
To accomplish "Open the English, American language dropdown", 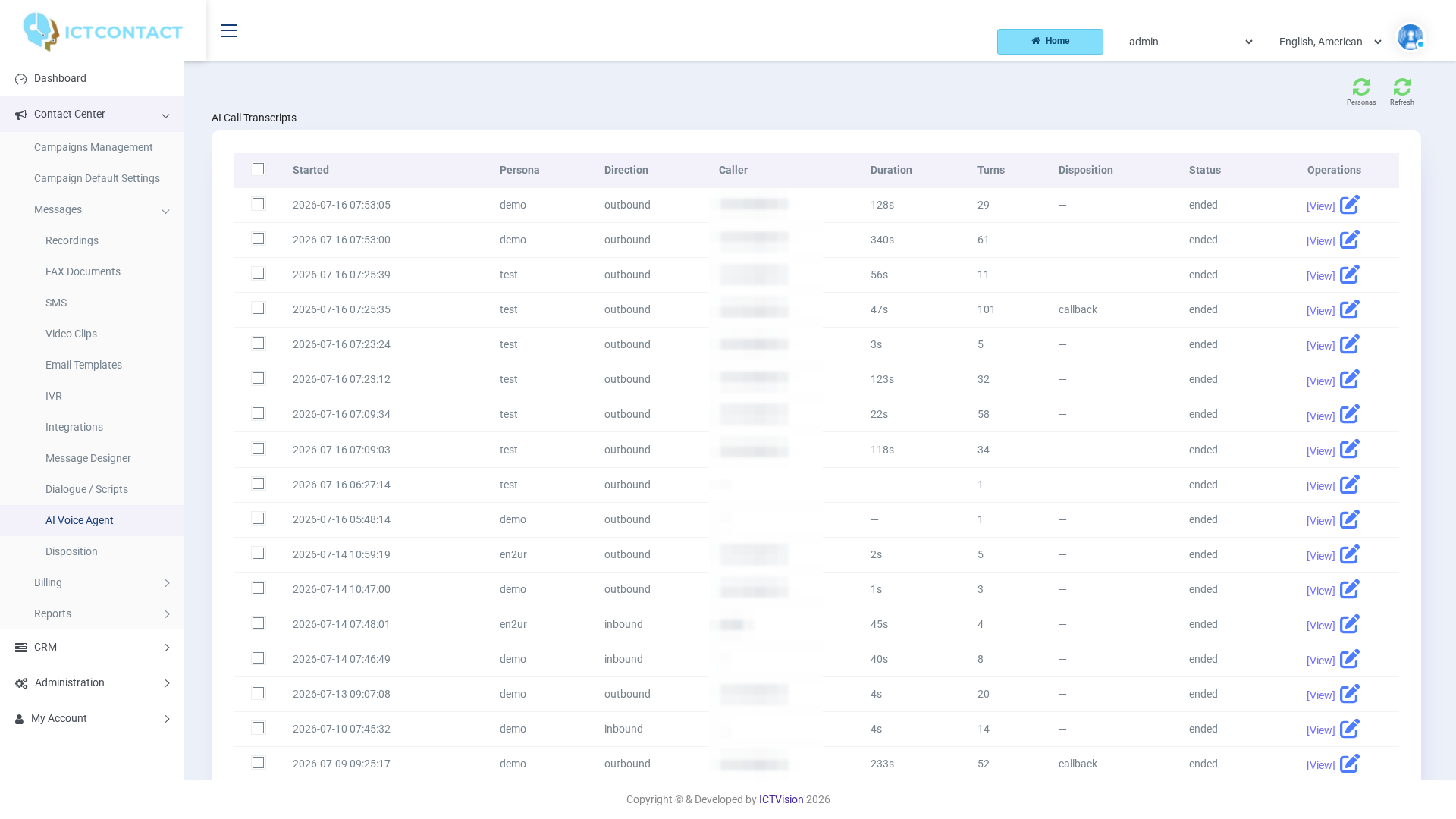I will pos(1329,42).
